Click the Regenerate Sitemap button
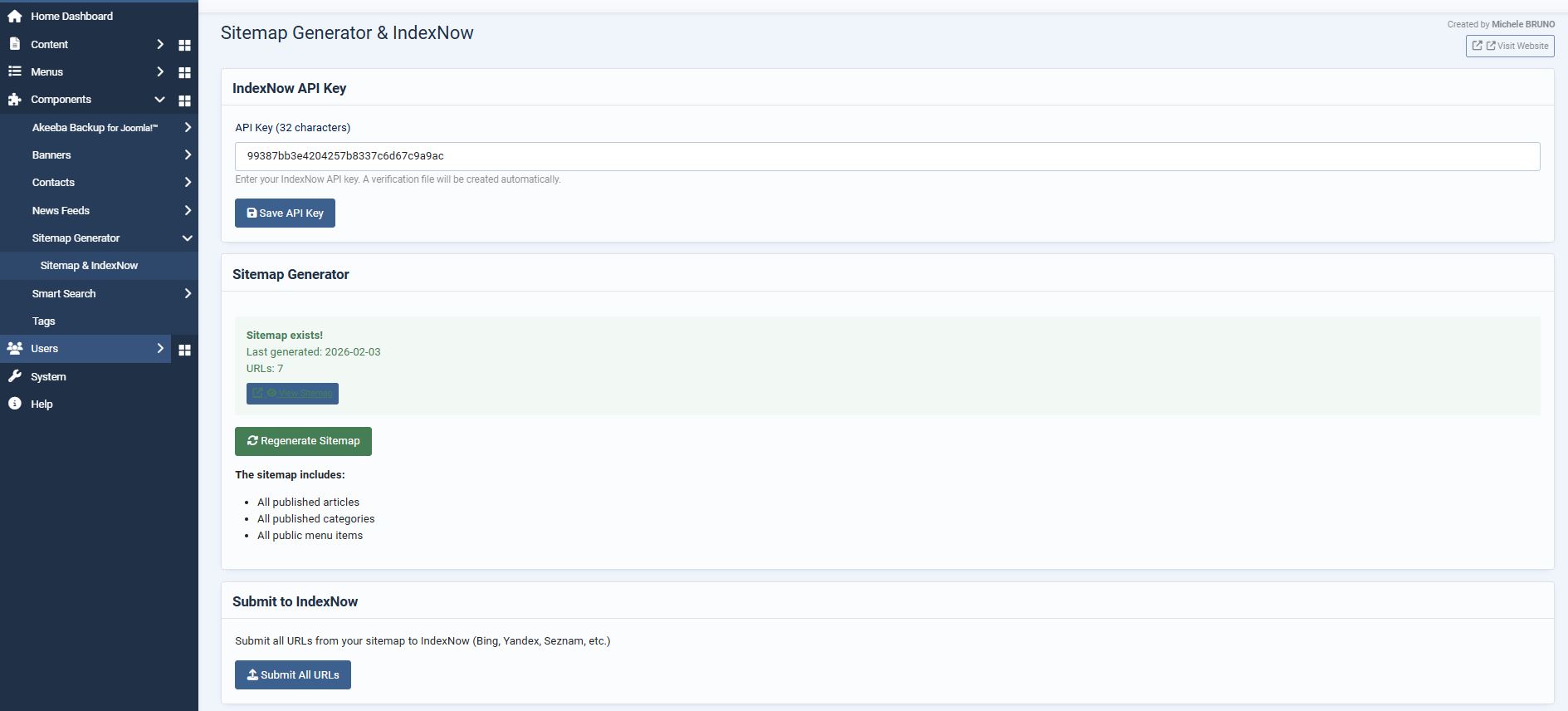The image size is (1568, 711). coord(303,441)
